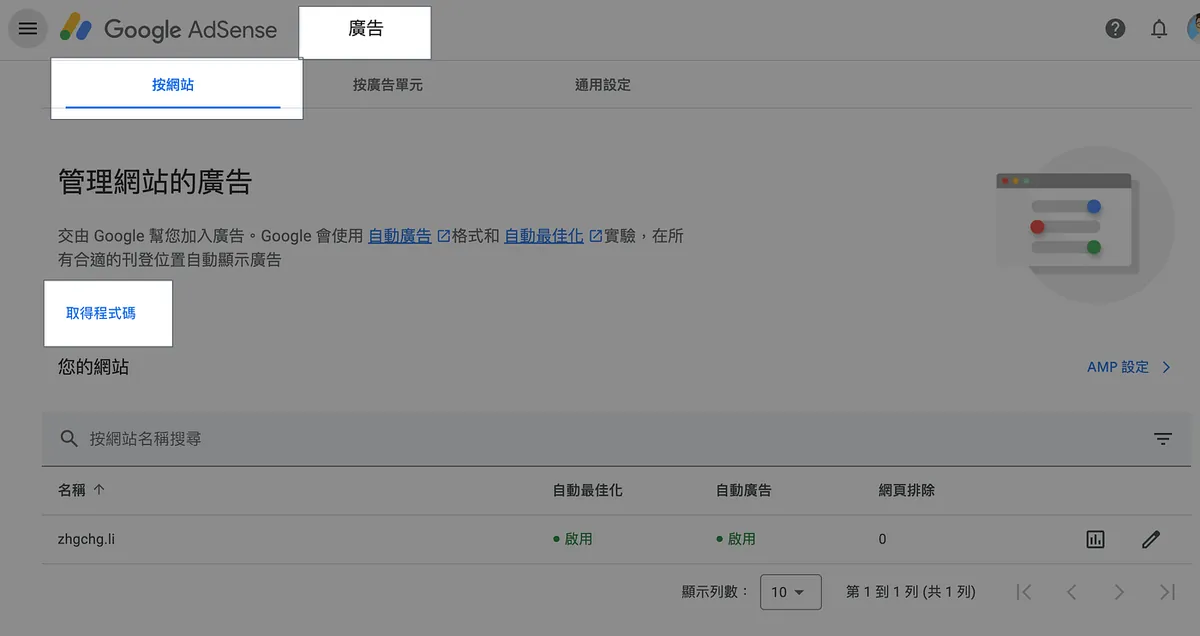Screen dimensions: 1200x636
Task: Select the 按網站 tab
Action: tap(173, 85)
